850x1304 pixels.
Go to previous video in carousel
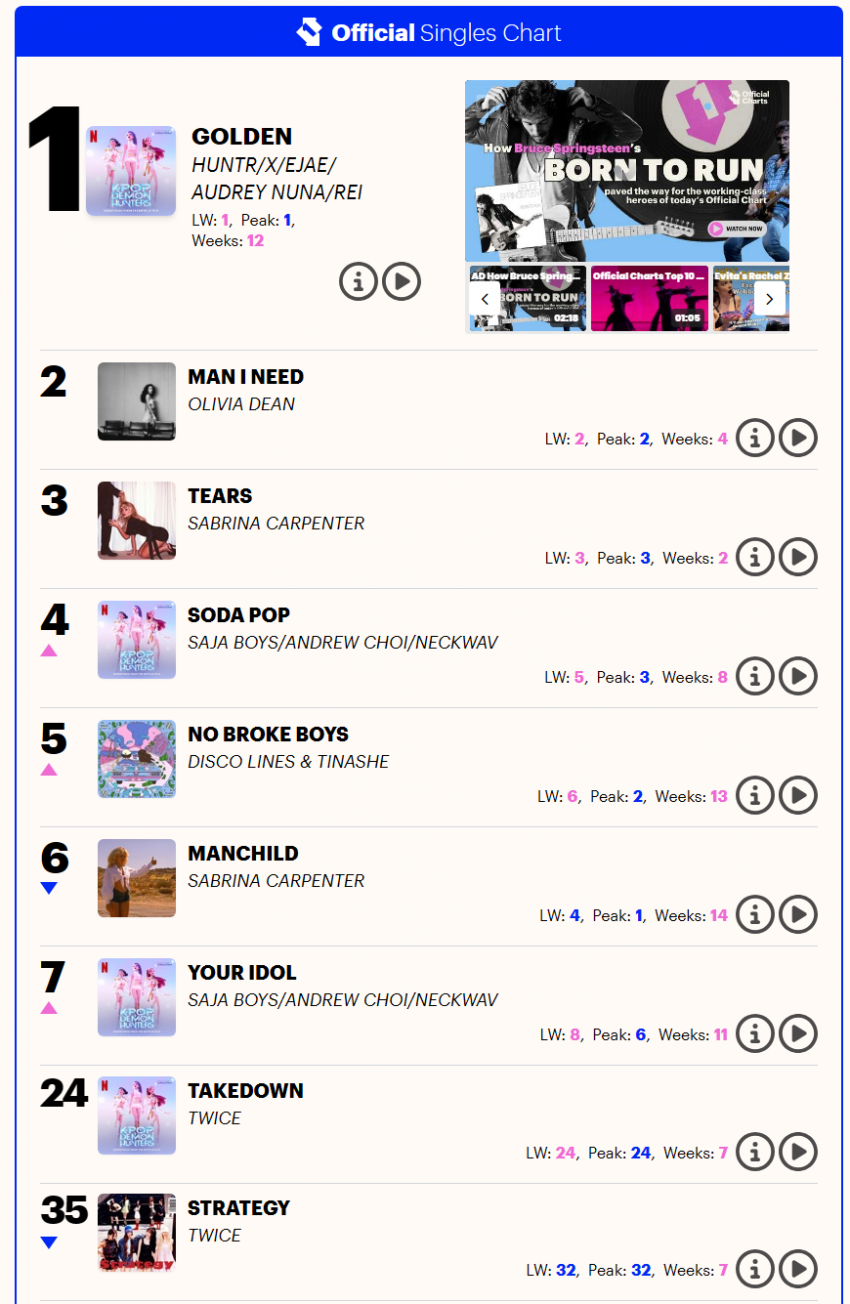(485, 298)
